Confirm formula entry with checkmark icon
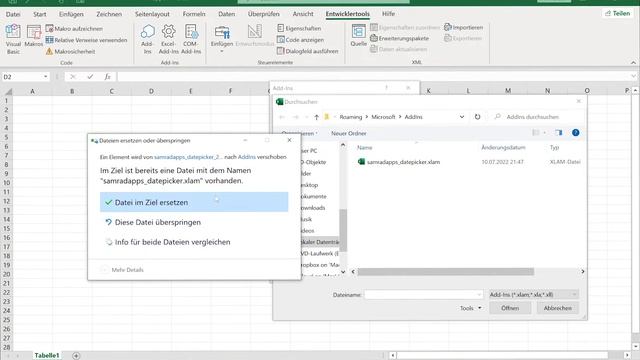This screenshot has height=360, width=640. (x=90, y=77)
